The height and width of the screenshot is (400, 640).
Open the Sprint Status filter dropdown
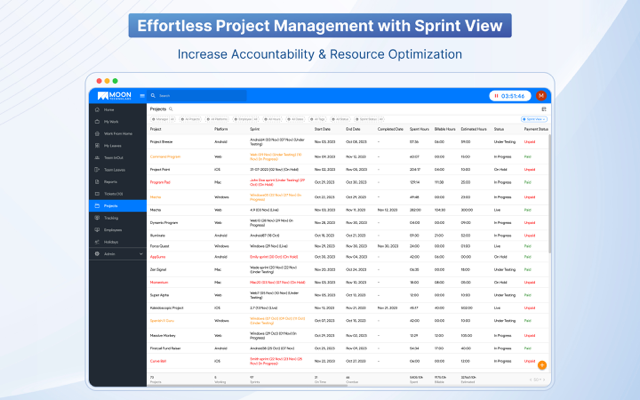pos(369,119)
